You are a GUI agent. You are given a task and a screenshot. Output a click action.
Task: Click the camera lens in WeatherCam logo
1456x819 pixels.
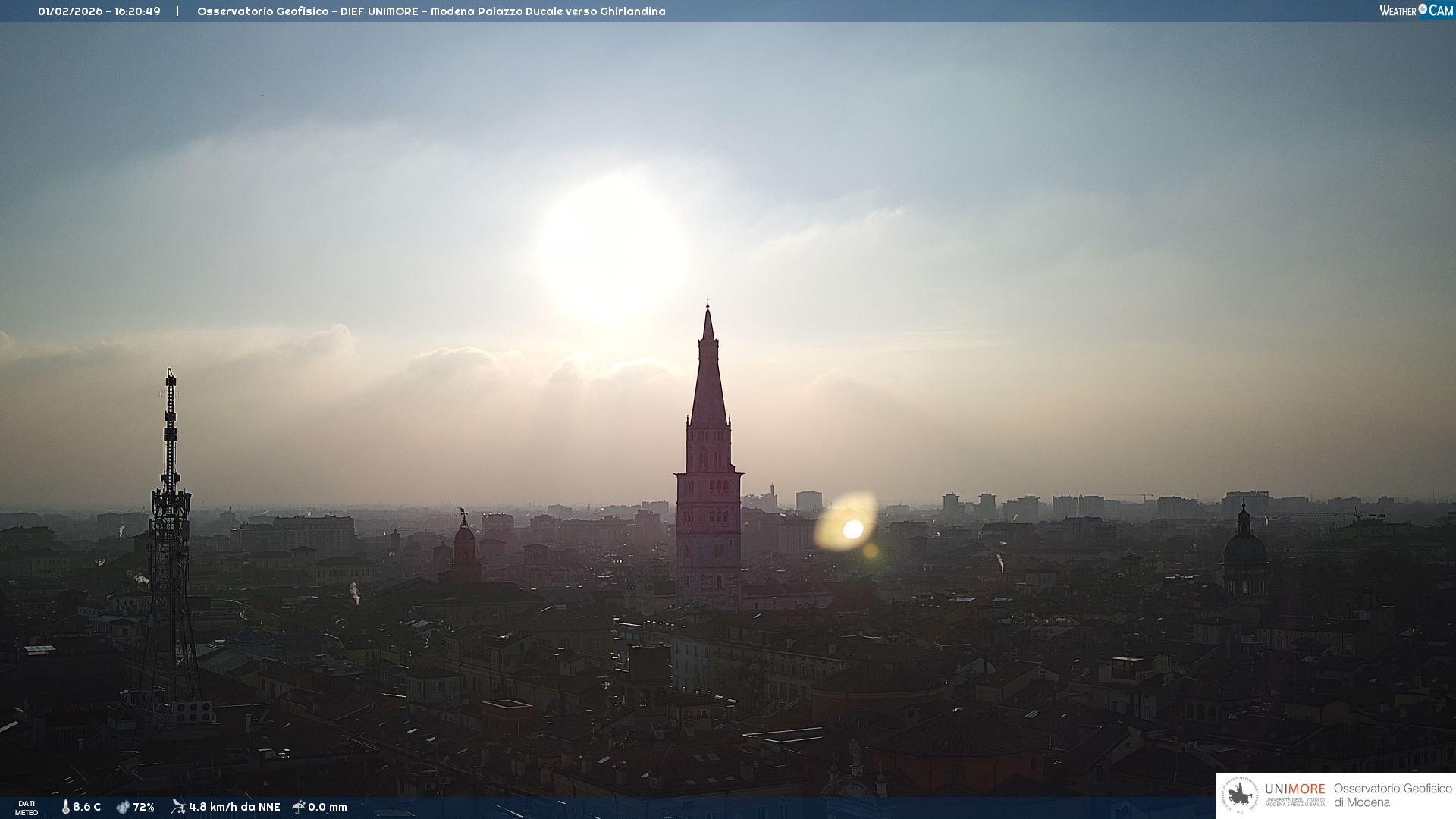pyautogui.click(x=1423, y=9)
